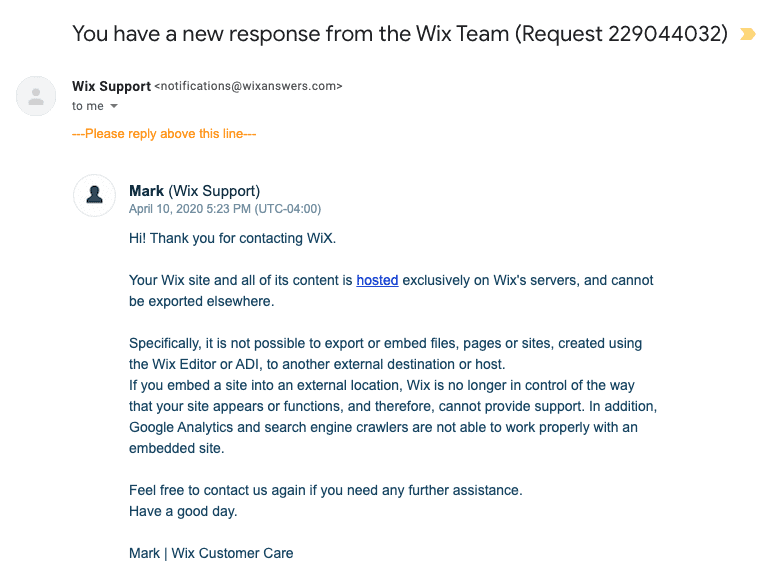
Task: Click the yellow importance marker beside subject
Action: 747,34
